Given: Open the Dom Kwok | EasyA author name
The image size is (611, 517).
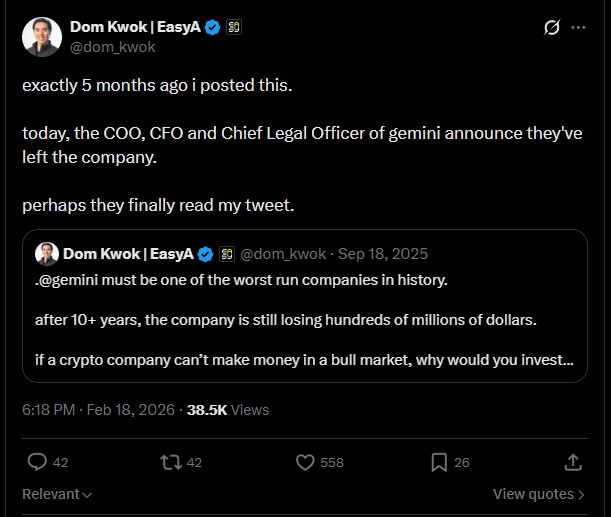Looking at the screenshot, I should click(134, 27).
